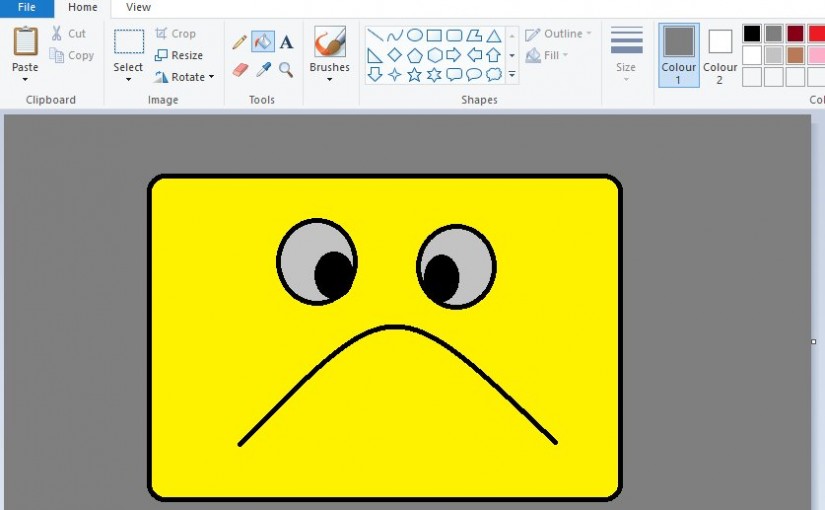Switch to the Colour 2 background box
This screenshot has width=825, height=510.
coord(720,55)
